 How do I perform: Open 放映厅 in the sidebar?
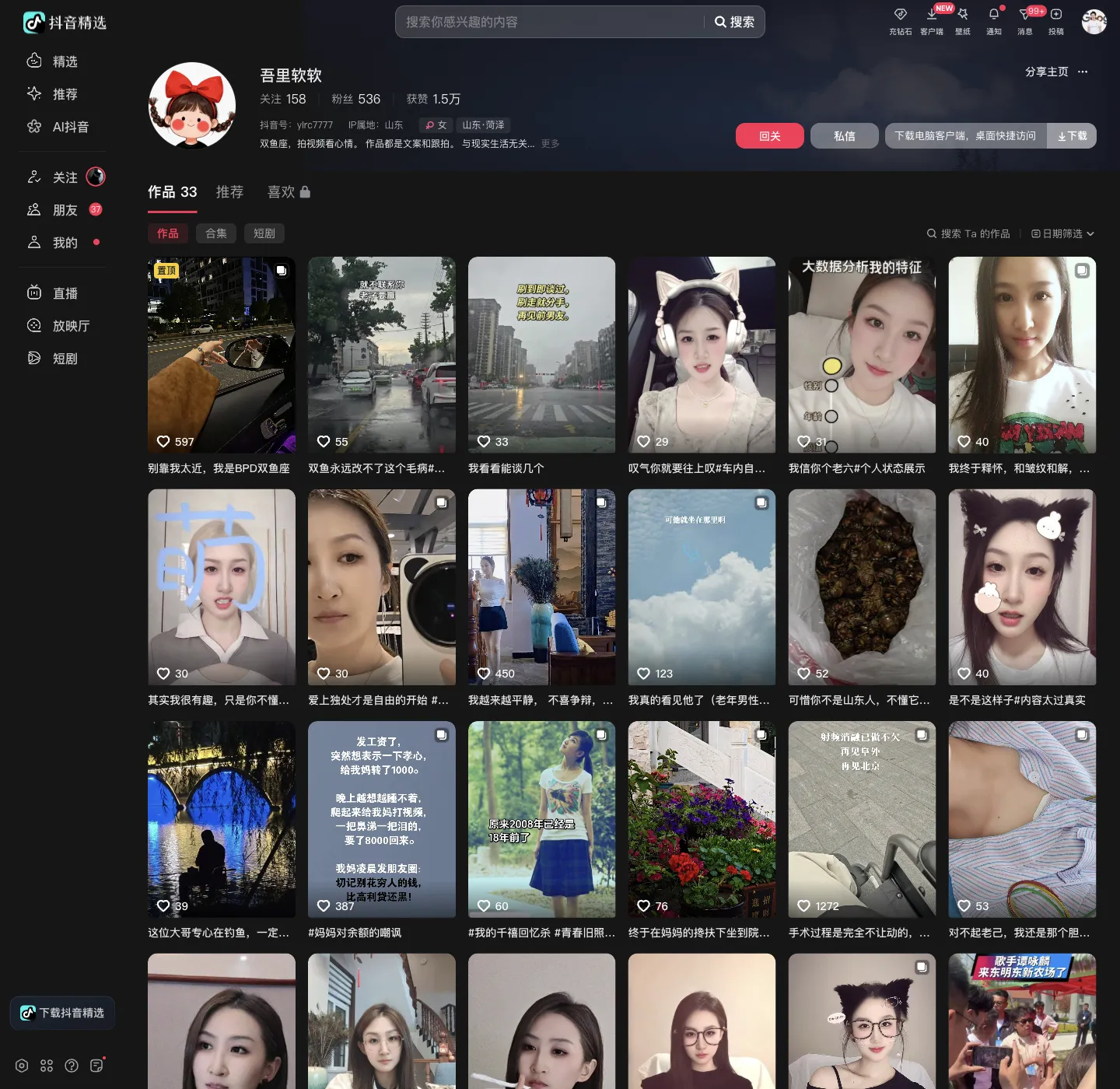point(58,326)
